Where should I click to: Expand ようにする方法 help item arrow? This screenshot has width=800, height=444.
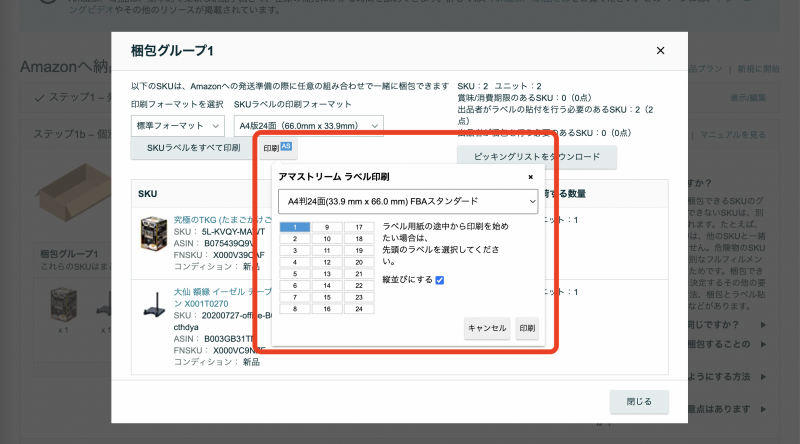click(x=763, y=377)
